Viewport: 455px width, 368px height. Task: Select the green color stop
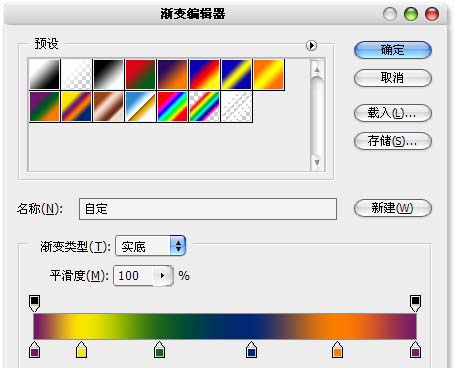click(160, 350)
